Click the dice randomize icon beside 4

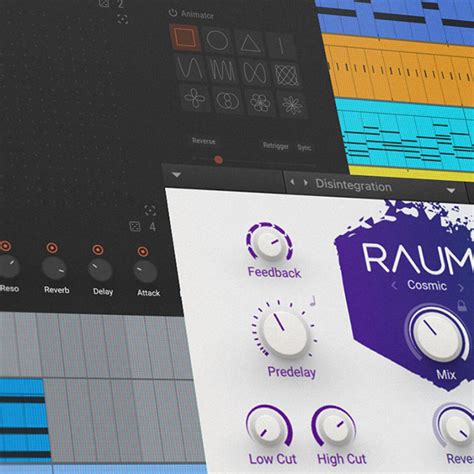coord(135,226)
